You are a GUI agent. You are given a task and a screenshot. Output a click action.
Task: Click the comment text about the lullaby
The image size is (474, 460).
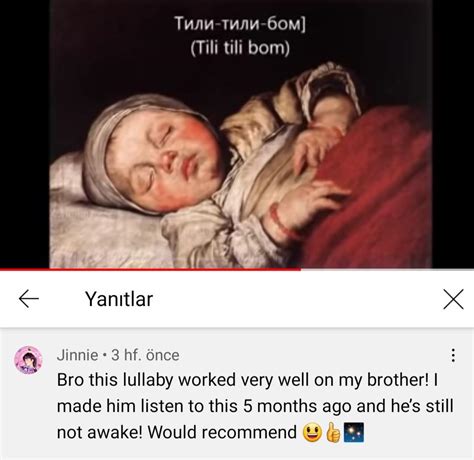(x=255, y=406)
